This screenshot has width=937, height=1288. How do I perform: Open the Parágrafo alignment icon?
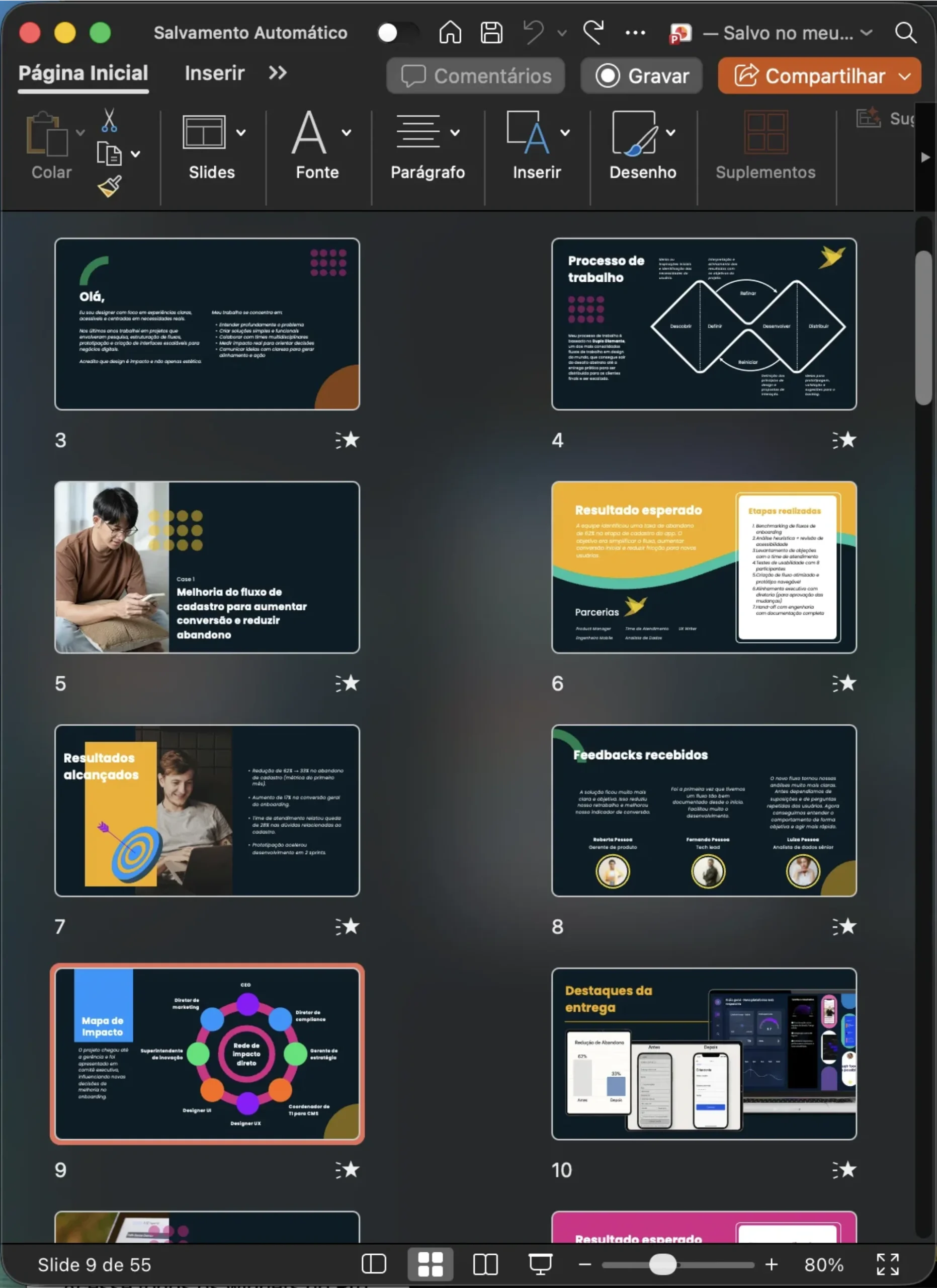point(418,131)
